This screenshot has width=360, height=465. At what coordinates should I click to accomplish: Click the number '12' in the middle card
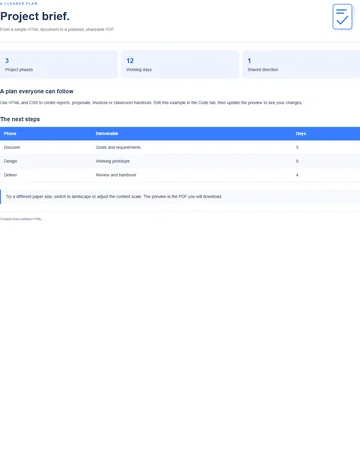click(x=130, y=61)
